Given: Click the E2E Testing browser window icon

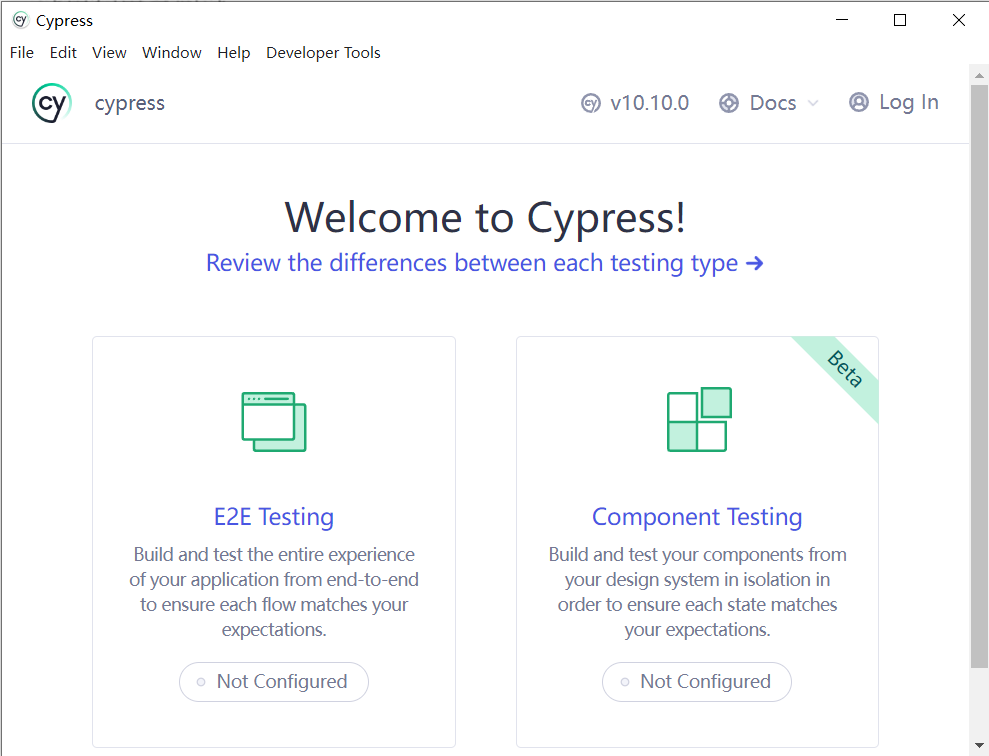Looking at the screenshot, I should [274, 422].
